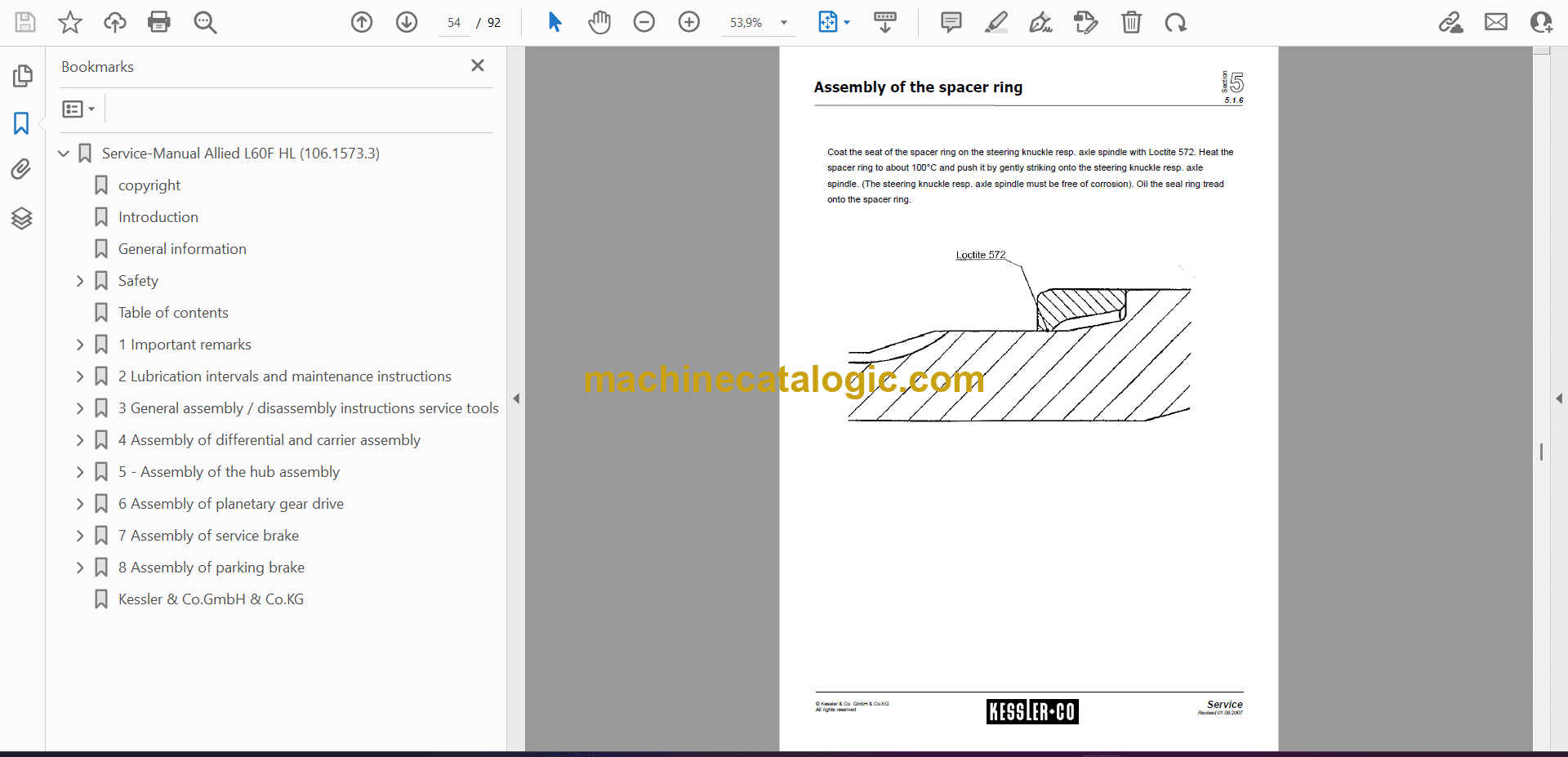Open the find text magnifier tool

point(204,22)
